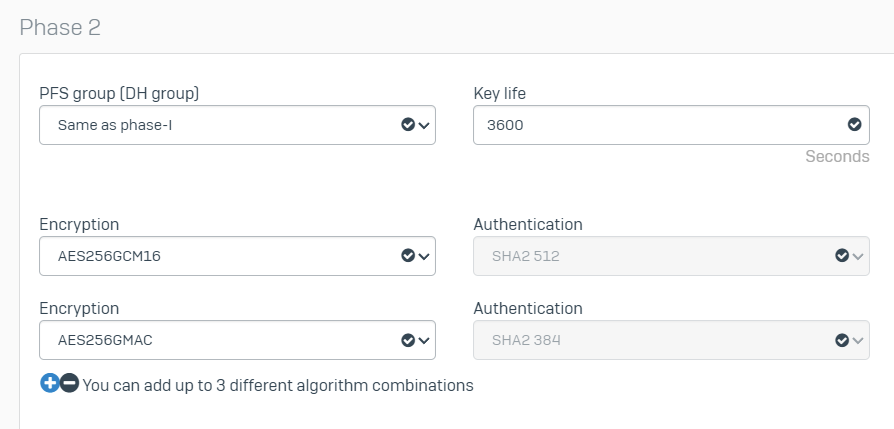Click the checkmark icon in Key life field

(854, 125)
